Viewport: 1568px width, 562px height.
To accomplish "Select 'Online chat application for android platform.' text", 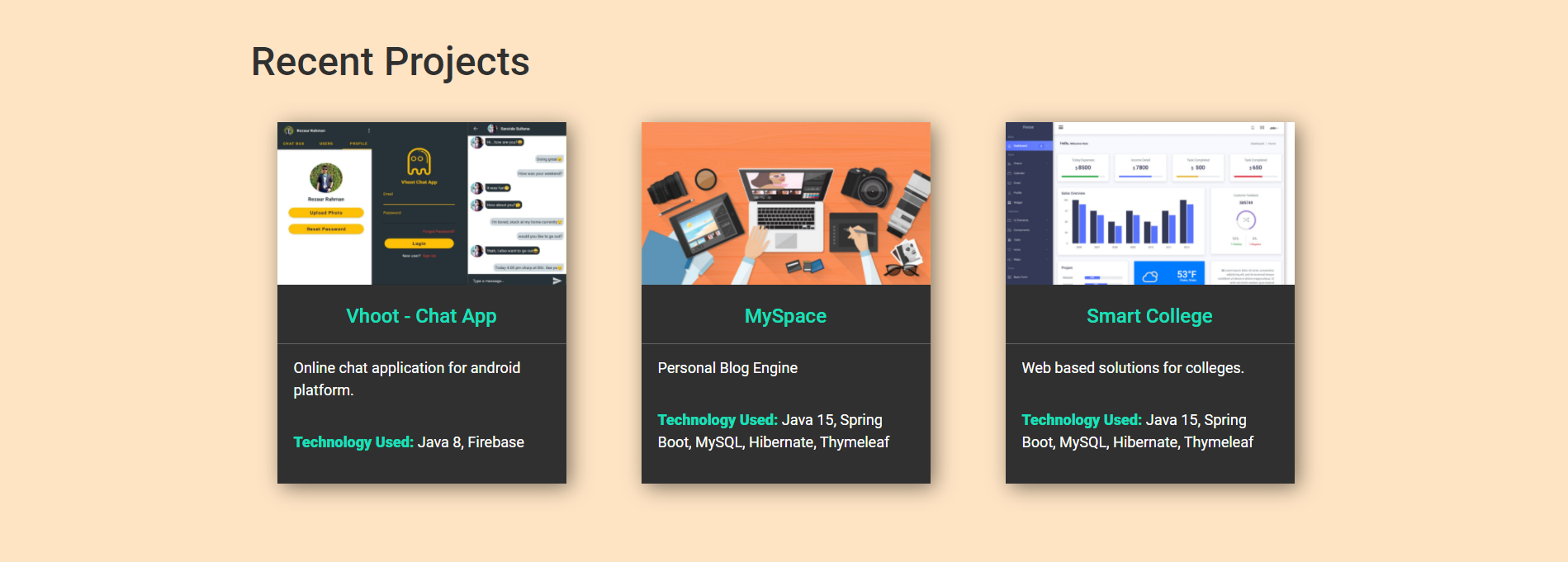I will point(407,379).
